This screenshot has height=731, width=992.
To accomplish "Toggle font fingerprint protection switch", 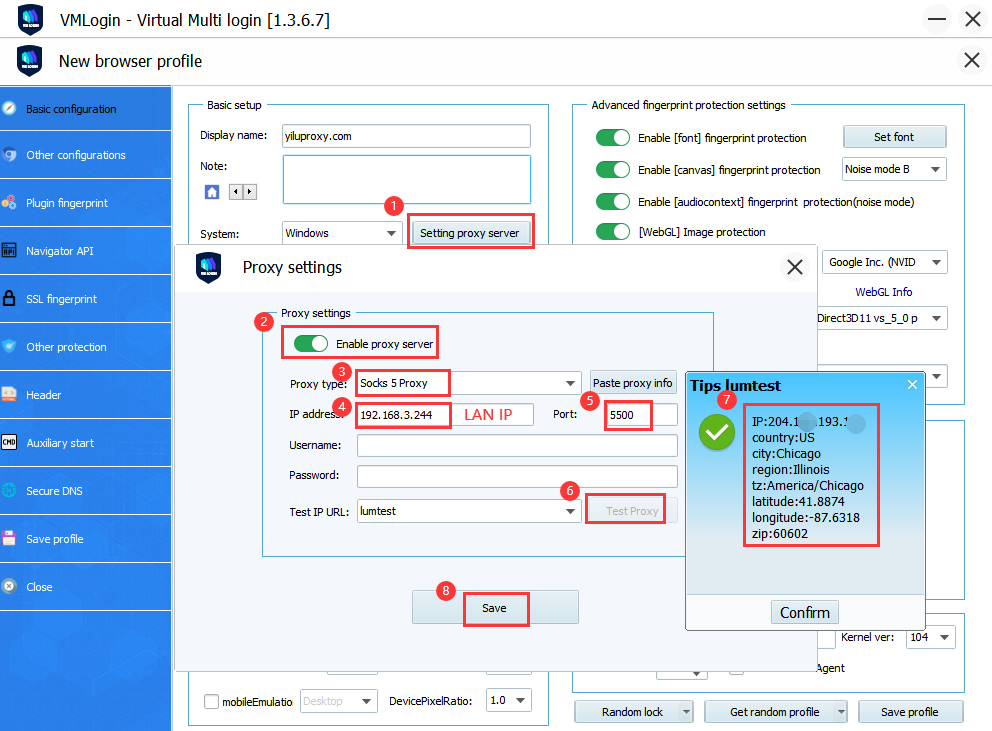I will click(x=612, y=137).
